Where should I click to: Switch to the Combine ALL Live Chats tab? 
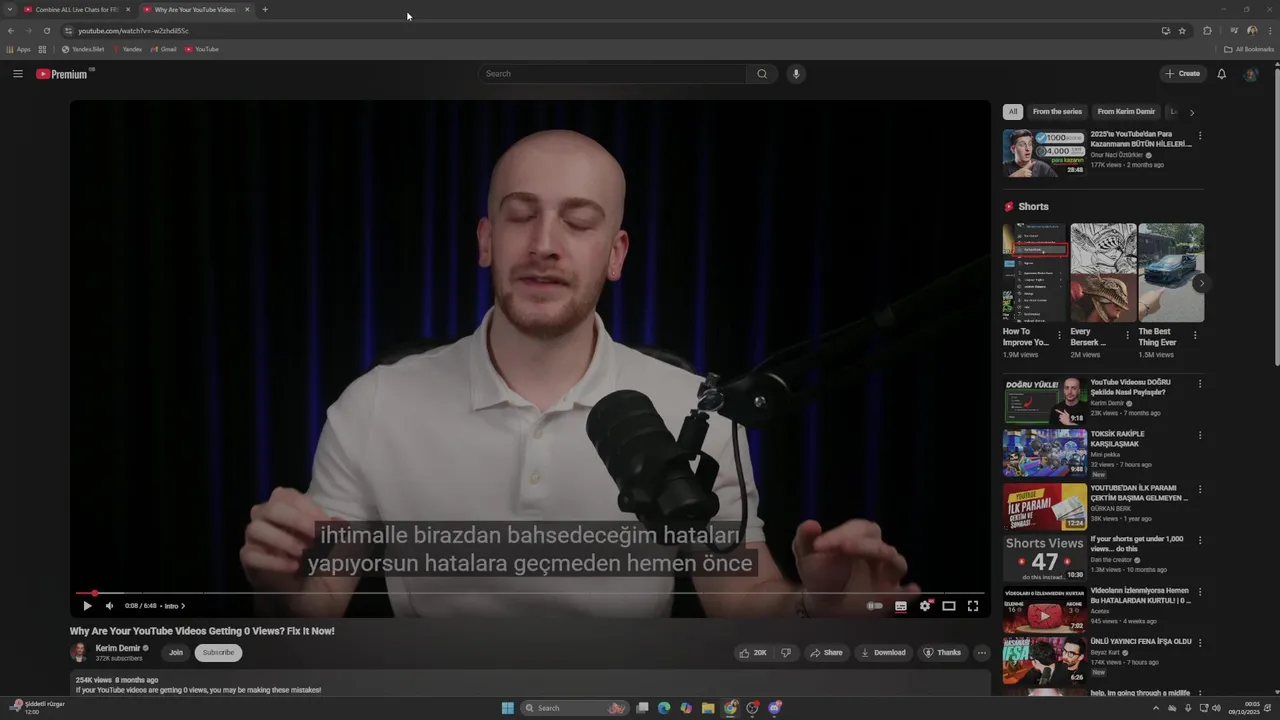pos(75,9)
